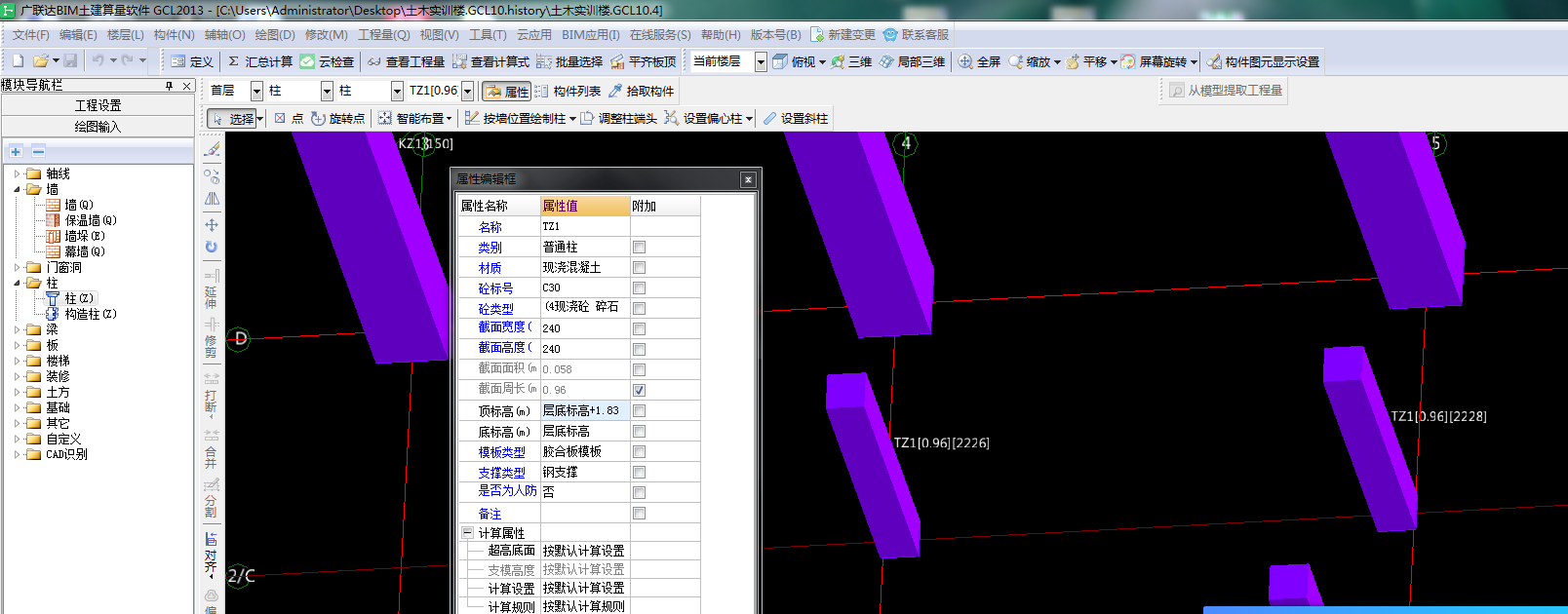Open the 工程量(Q) menu
This screenshot has height=614, width=1568.
tap(383, 34)
